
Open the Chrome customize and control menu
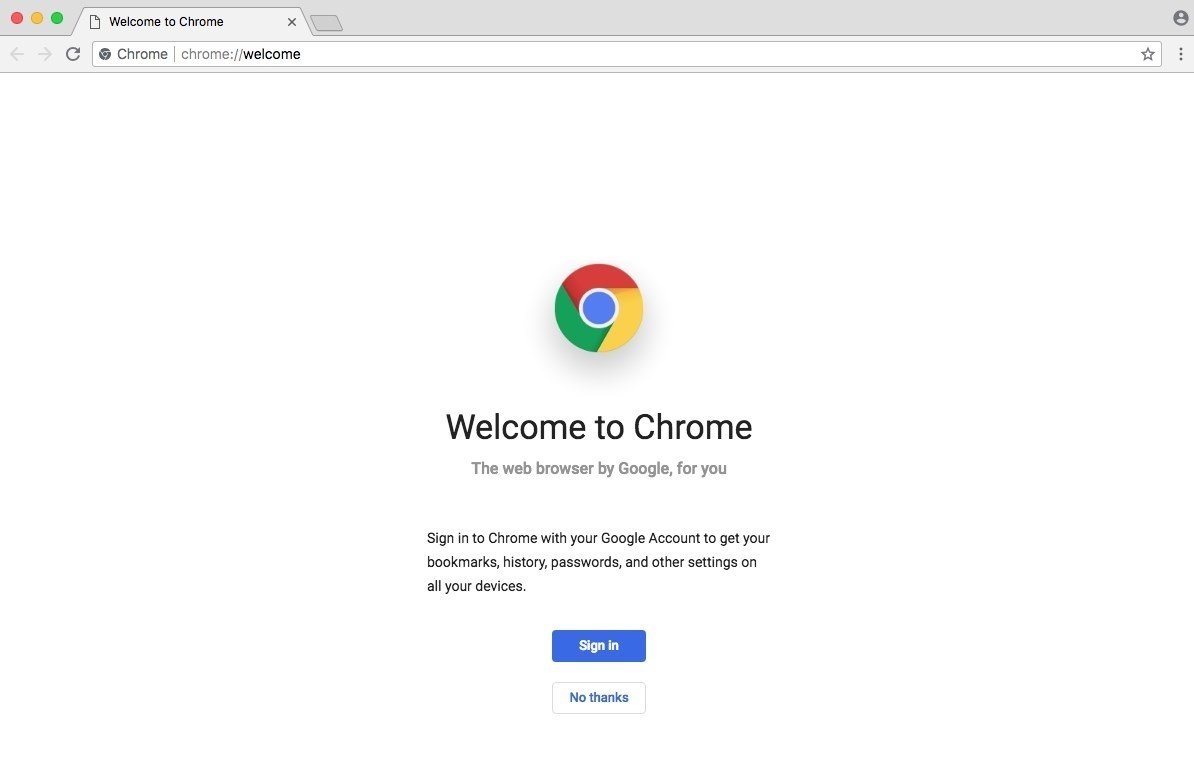[x=1181, y=54]
